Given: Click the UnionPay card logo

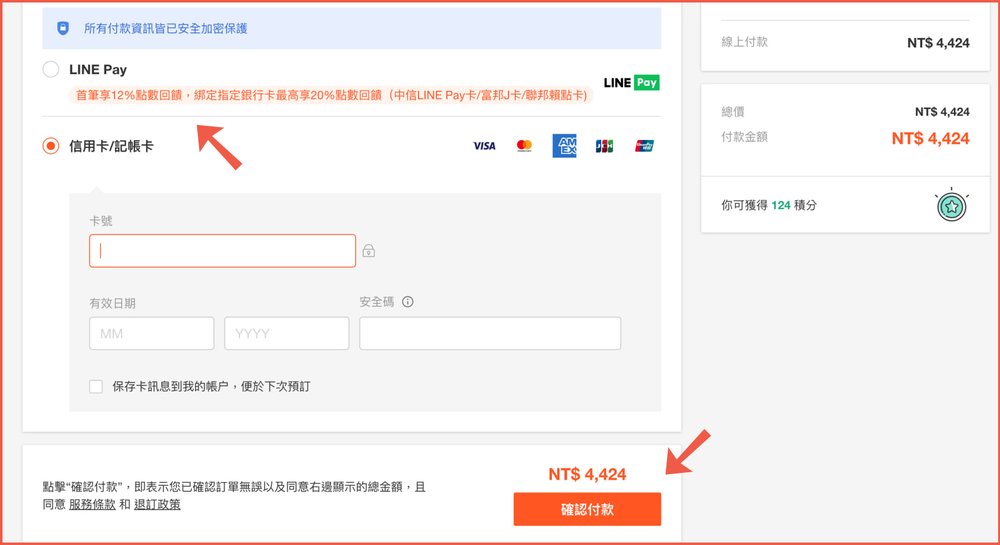Looking at the screenshot, I should point(644,146).
